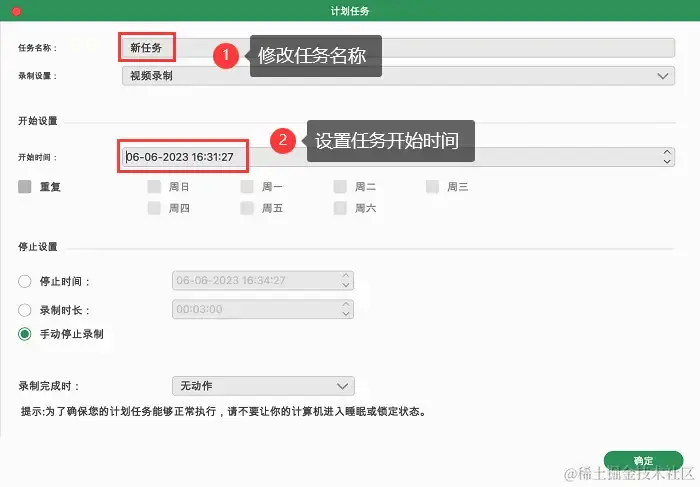700x487 pixels.
Task: Check the 周三 checkbox
Action: pyautogui.click(x=432, y=187)
